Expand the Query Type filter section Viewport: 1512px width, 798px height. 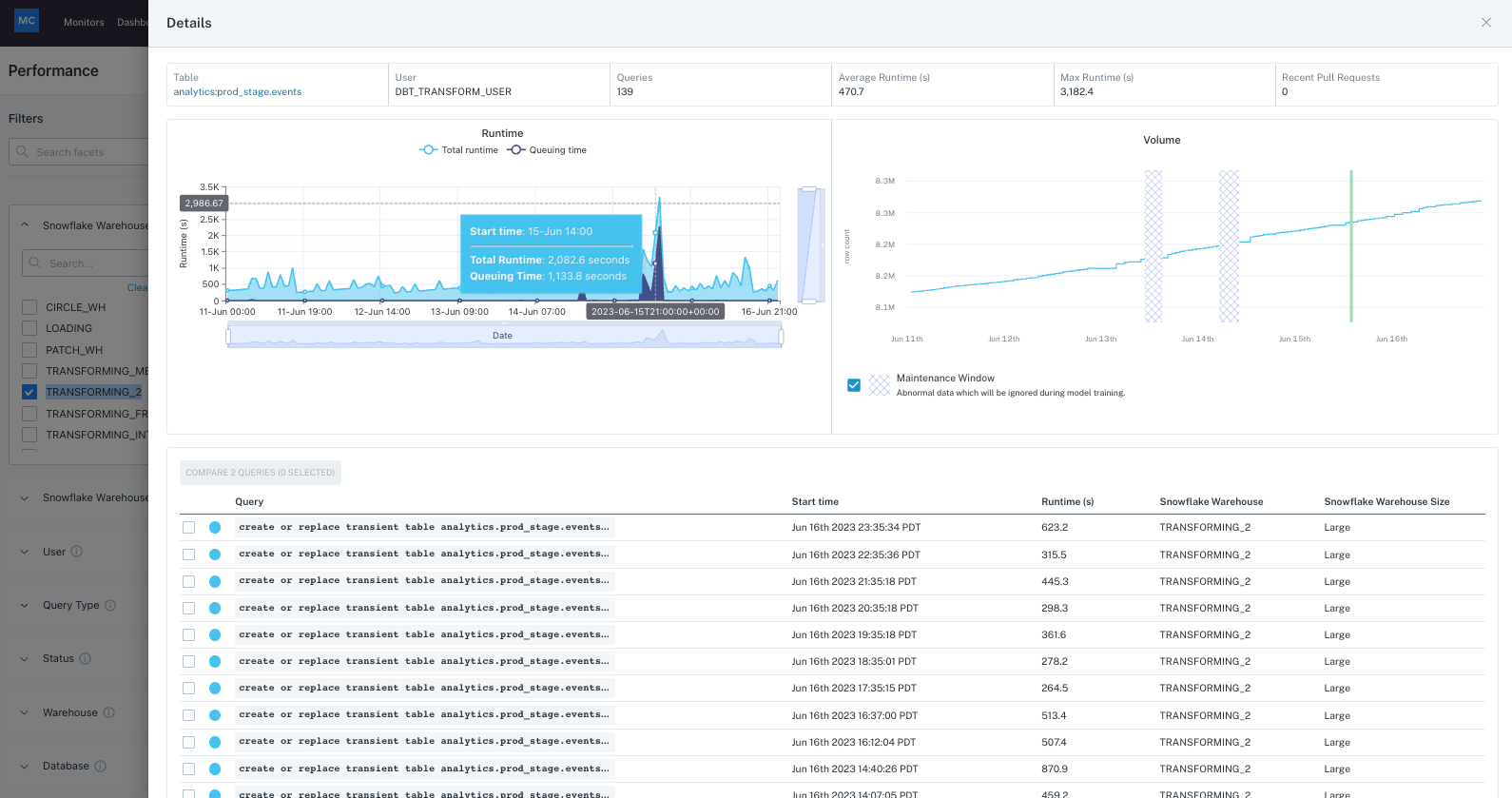coord(25,605)
